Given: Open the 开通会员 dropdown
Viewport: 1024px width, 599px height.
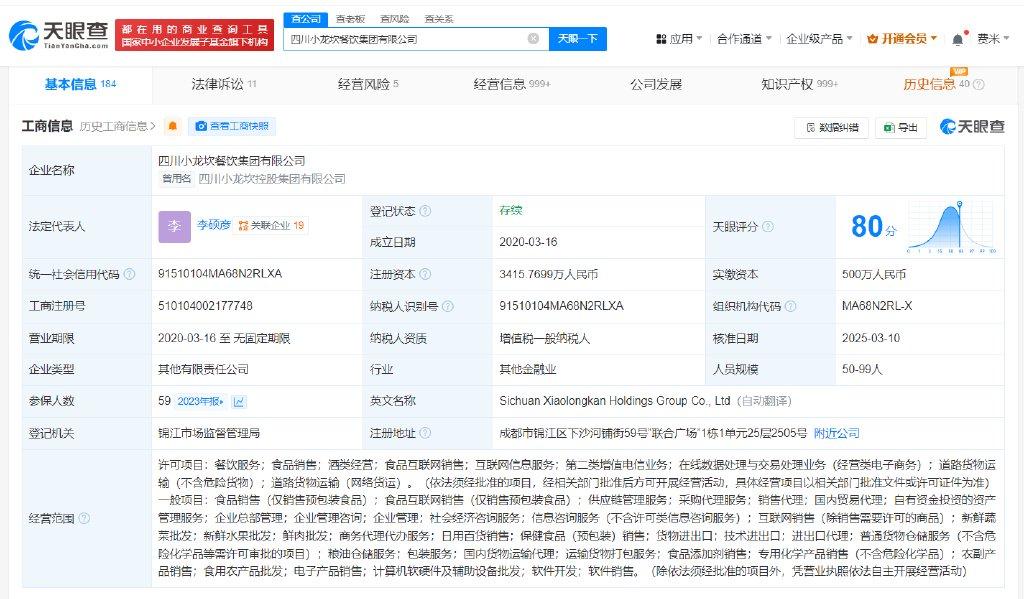Looking at the screenshot, I should coord(902,39).
